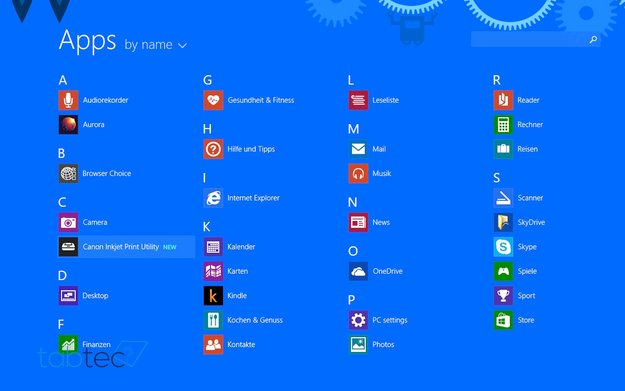Open the Spiele gamepad icon
625x391 pixels.
pos(503,271)
